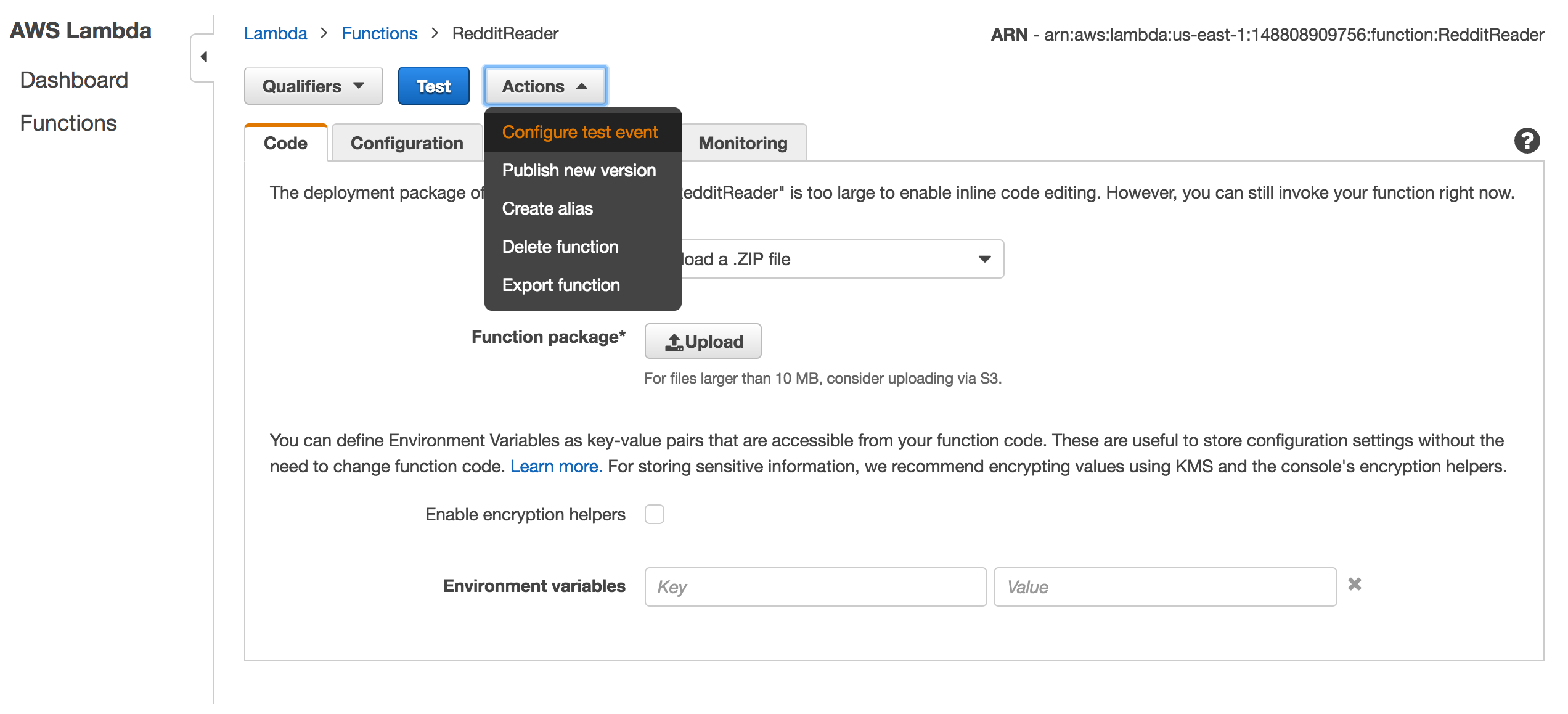Switch to the Code tab

tap(285, 143)
